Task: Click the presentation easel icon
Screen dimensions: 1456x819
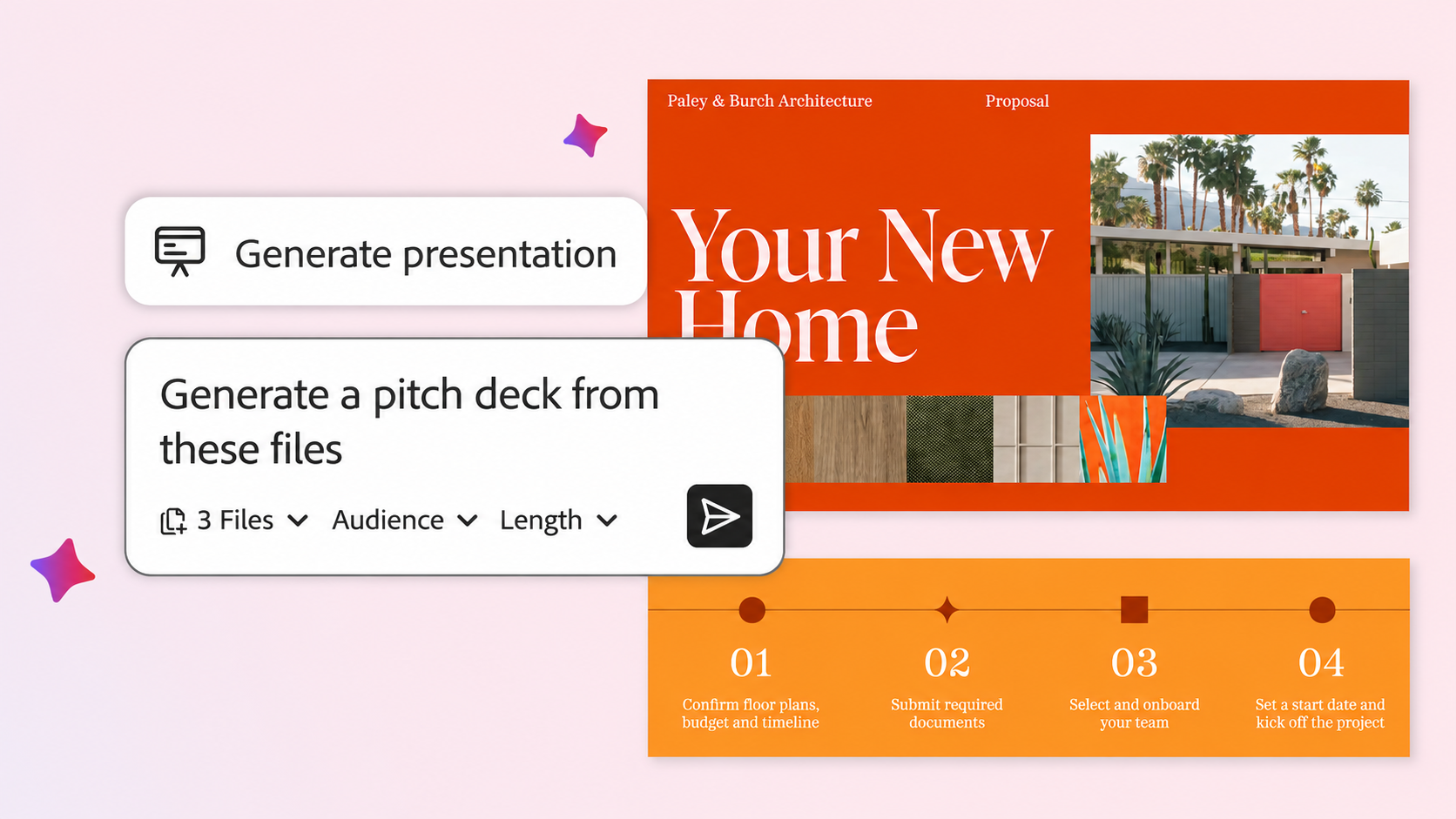Action: point(179,251)
